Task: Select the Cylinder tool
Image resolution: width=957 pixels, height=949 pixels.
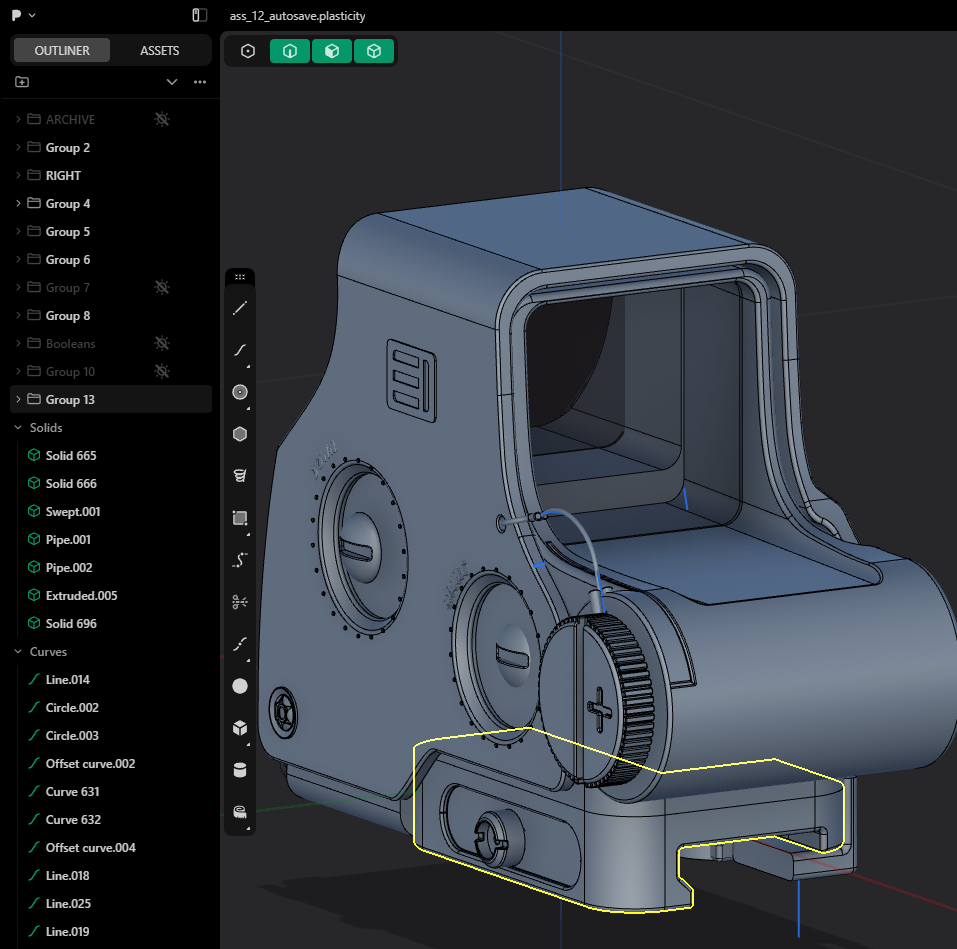Action: pos(240,770)
